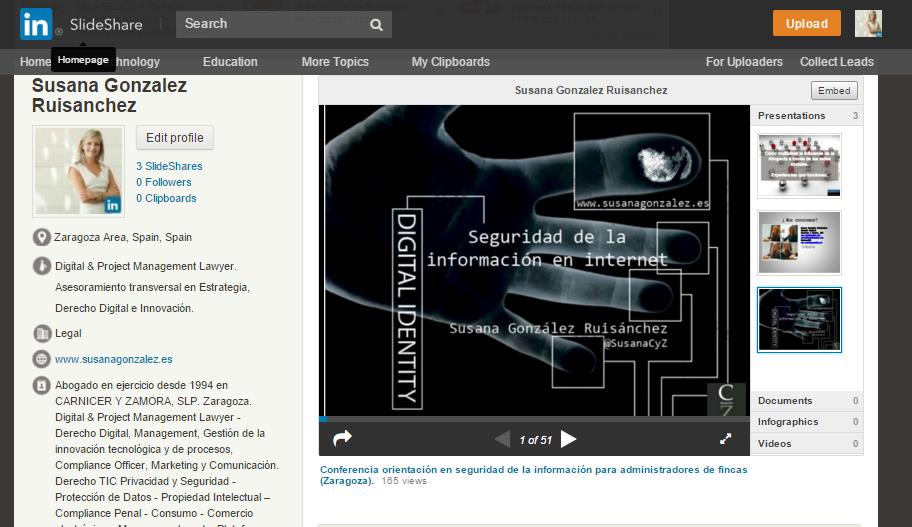Click the LinkedIn SlideShare logo icon

[x=36, y=25]
